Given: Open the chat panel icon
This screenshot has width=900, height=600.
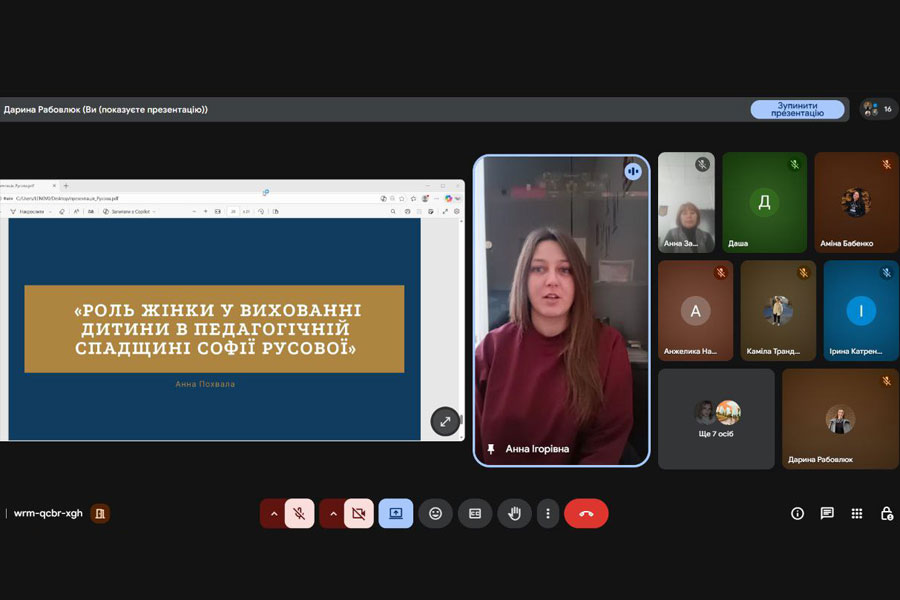Looking at the screenshot, I should tap(827, 513).
